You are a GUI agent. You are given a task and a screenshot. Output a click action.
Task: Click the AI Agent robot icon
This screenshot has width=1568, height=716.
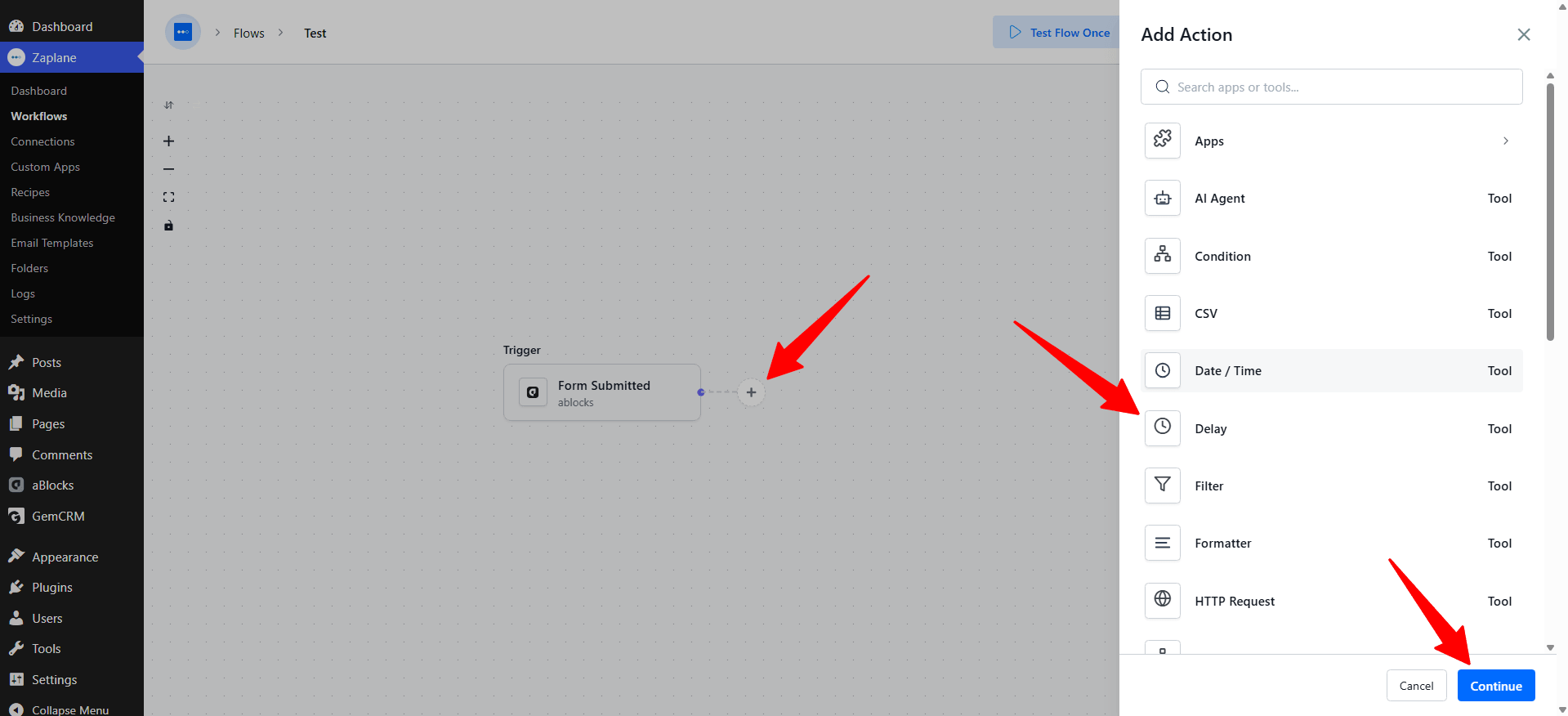point(1163,198)
